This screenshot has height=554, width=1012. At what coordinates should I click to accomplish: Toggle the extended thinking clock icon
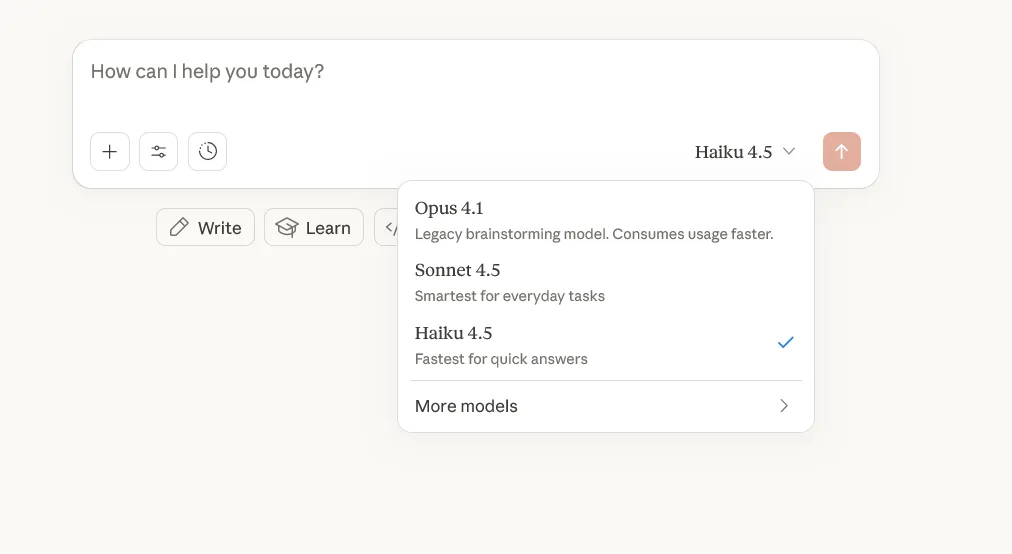[207, 152]
